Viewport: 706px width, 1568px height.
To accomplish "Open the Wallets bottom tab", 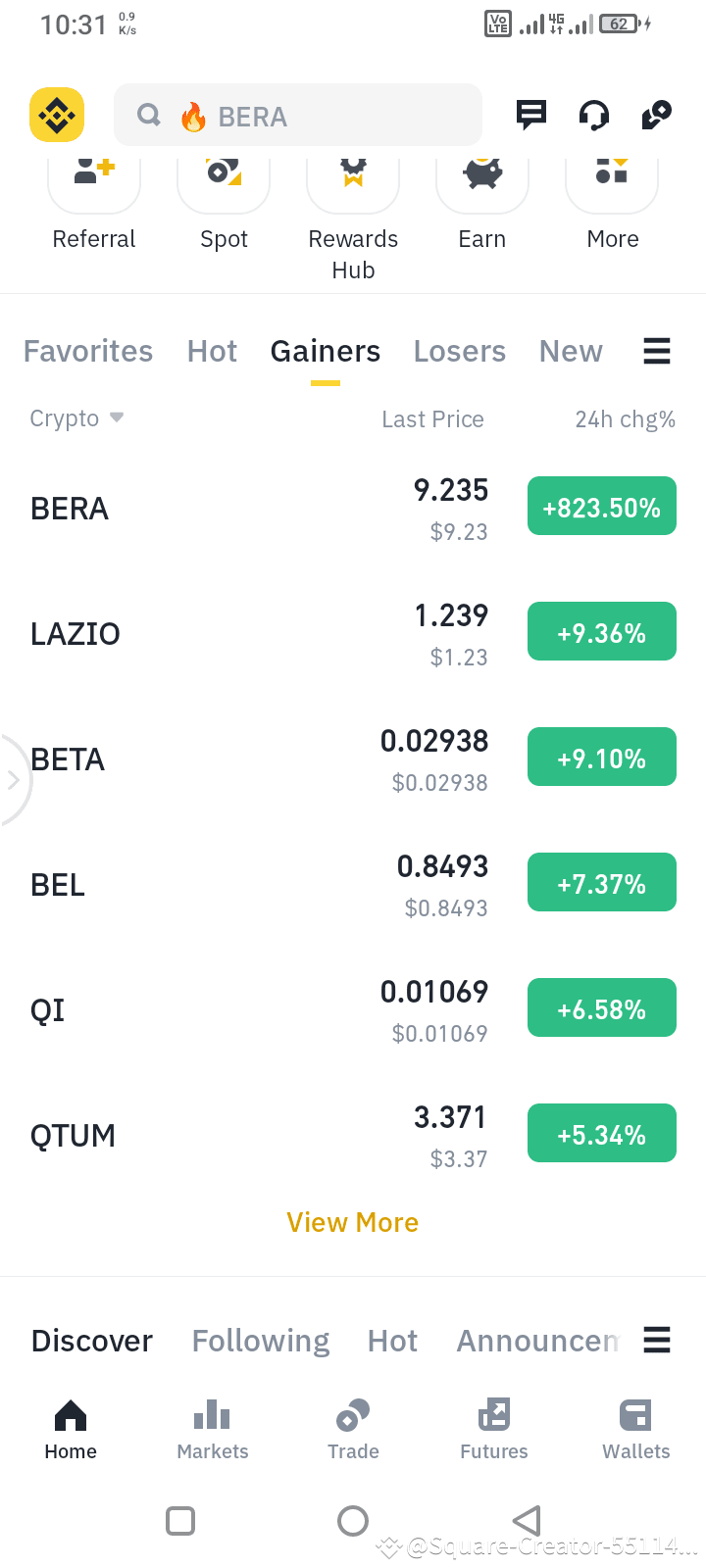I will tap(635, 1431).
